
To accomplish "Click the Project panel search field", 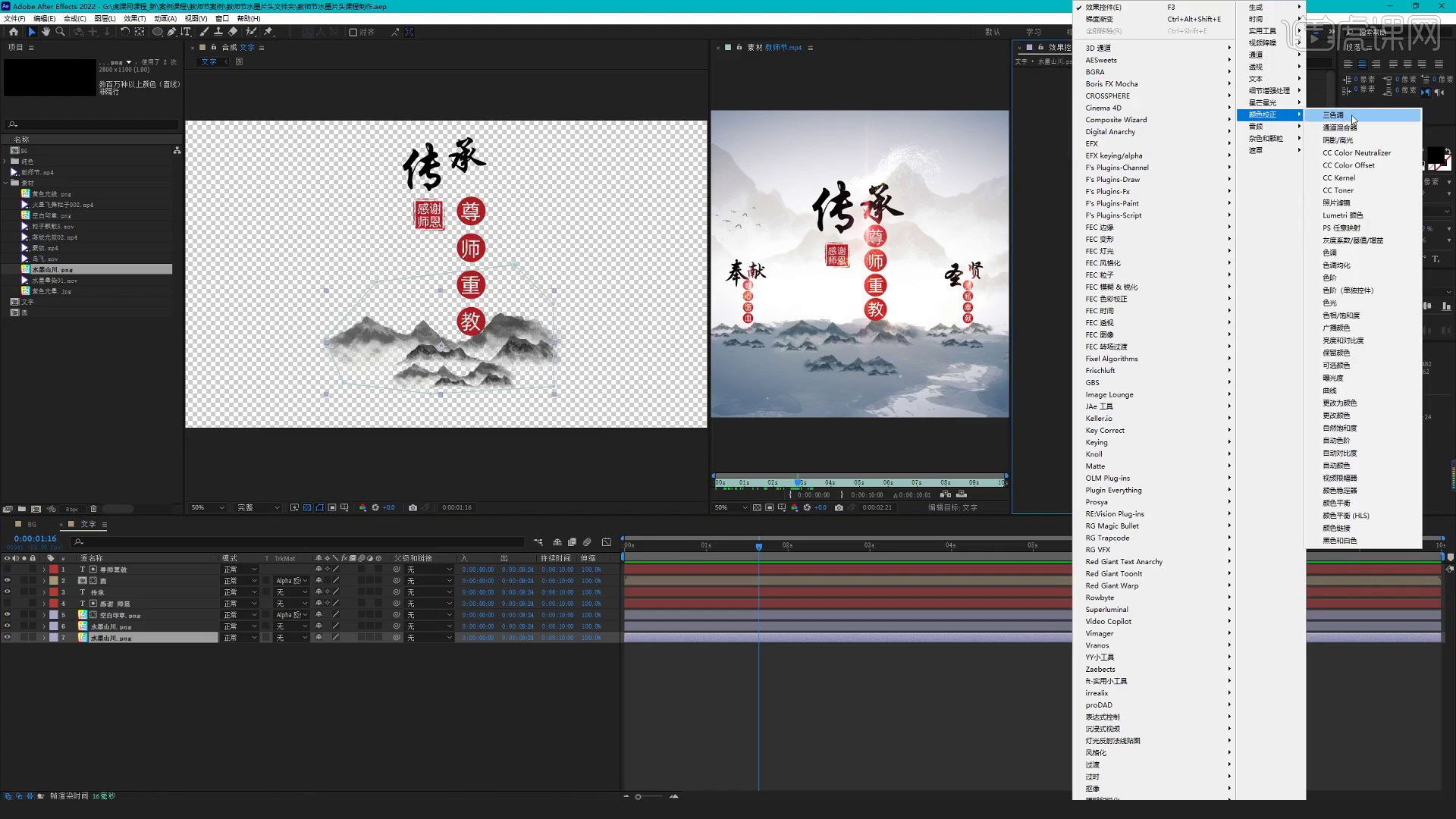I will click(x=93, y=124).
